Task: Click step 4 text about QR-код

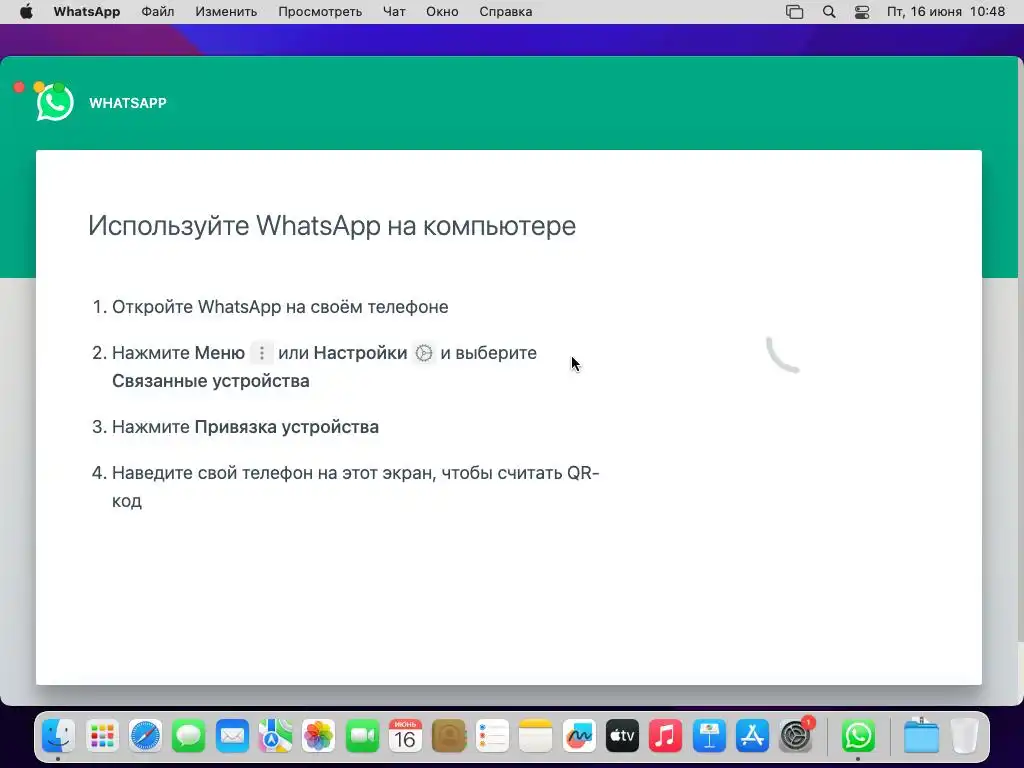Action: (x=355, y=487)
